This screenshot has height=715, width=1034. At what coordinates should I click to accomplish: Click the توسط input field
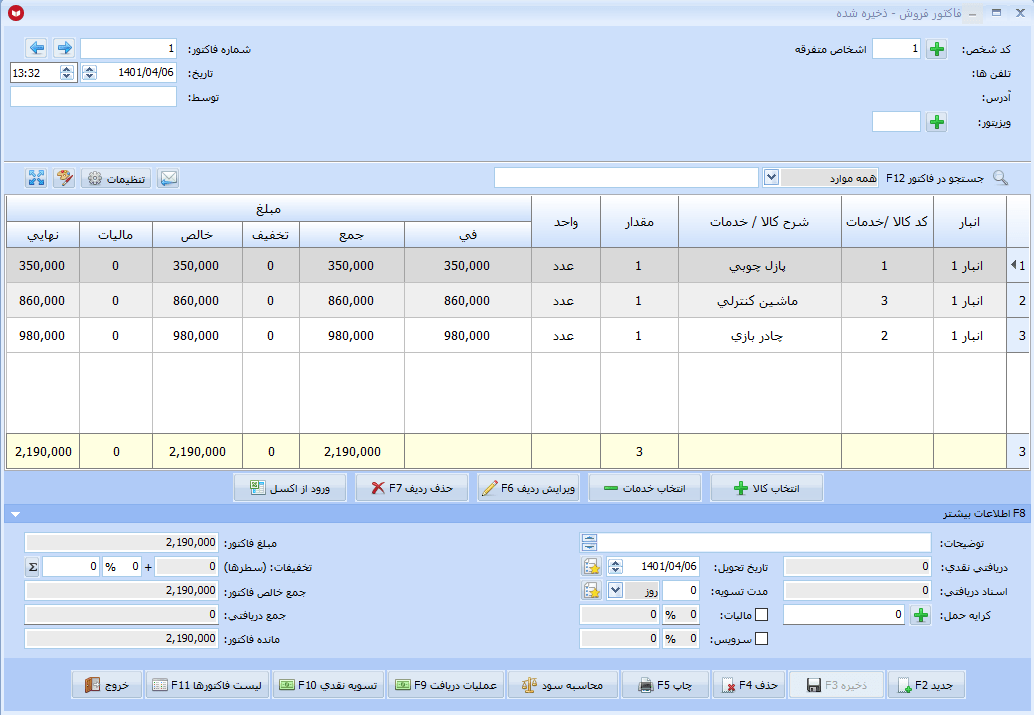coord(94,96)
